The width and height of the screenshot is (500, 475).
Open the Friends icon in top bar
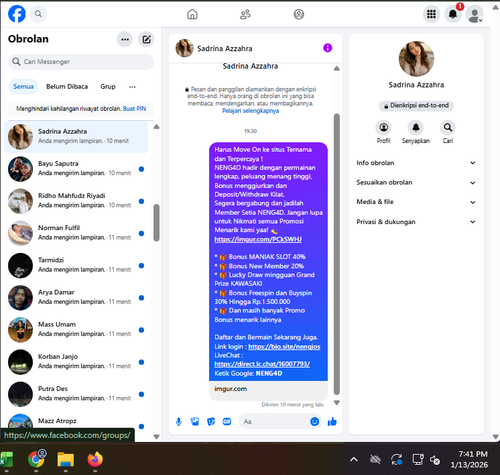(x=245, y=14)
